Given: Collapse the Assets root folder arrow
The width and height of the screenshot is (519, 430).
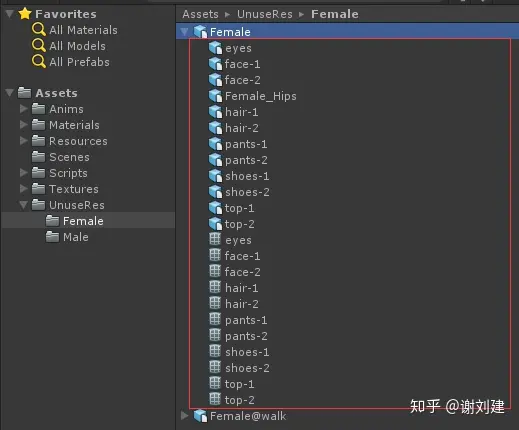Looking at the screenshot, I should click(x=10, y=93).
